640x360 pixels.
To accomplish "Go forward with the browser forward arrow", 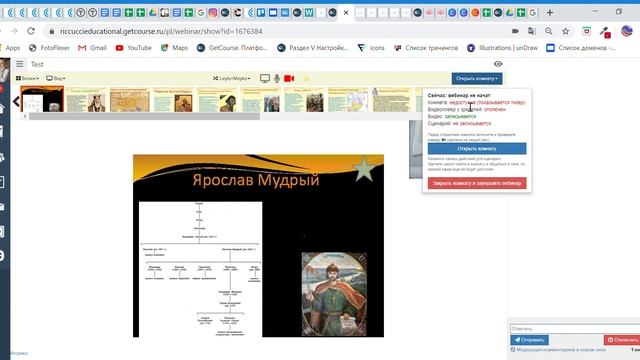I will (14, 31).
